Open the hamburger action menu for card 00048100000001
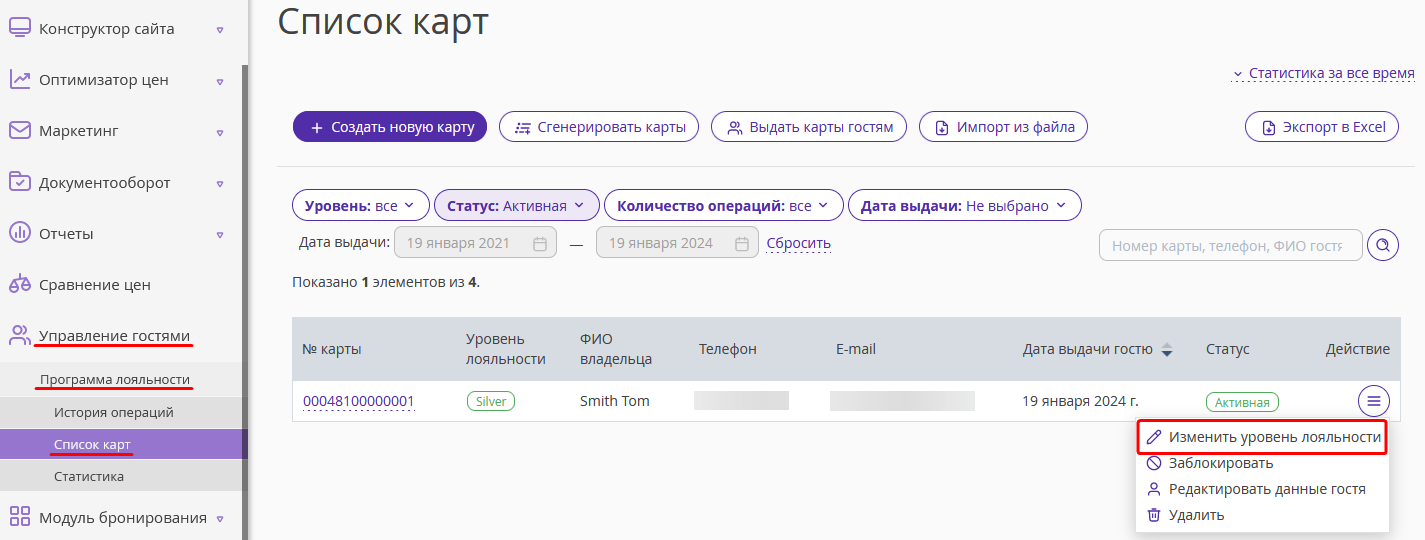The height and width of the screenshot is (540, 1425). [1374, 401]
